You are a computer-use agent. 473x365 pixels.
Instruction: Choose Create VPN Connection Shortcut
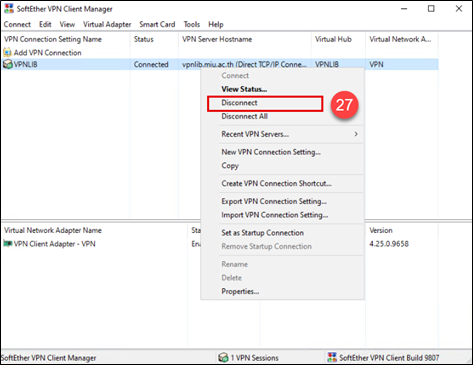pos(276,183)
